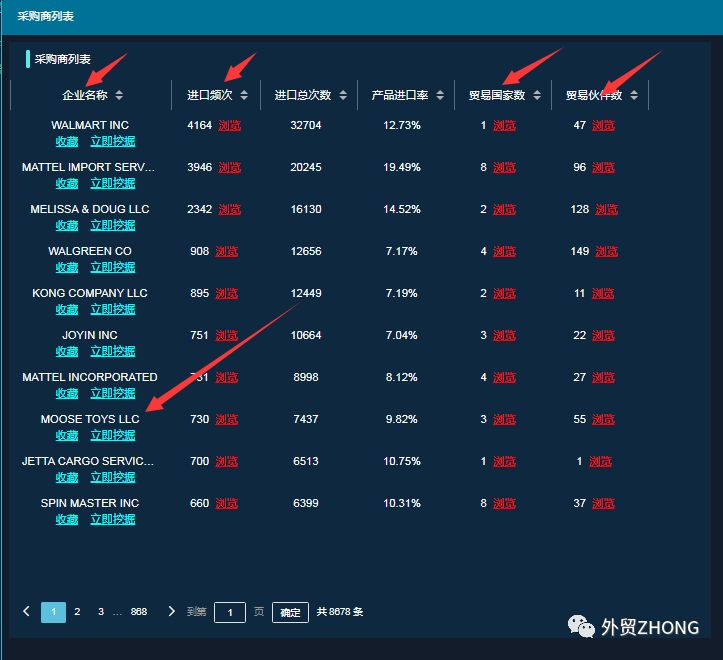Click 立即挖掘 under SPIN MASTER INC
The image size is (723, 660).
point(113,519)
